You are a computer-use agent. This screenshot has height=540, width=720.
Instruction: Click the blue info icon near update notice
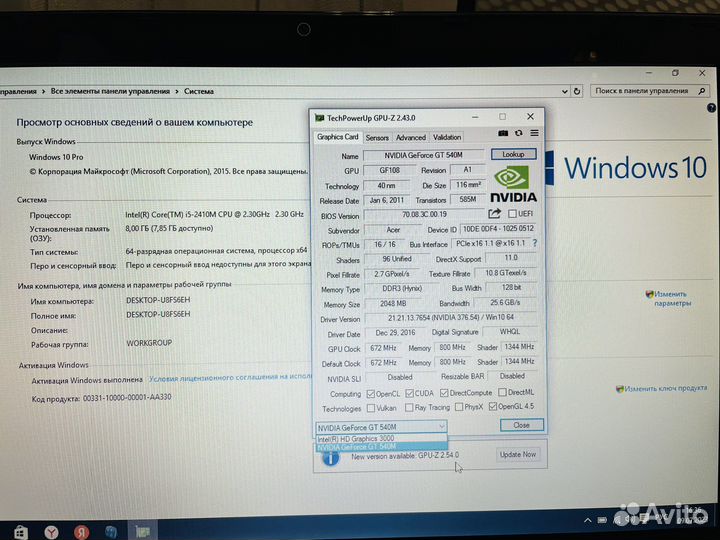[x=331, y=457]
